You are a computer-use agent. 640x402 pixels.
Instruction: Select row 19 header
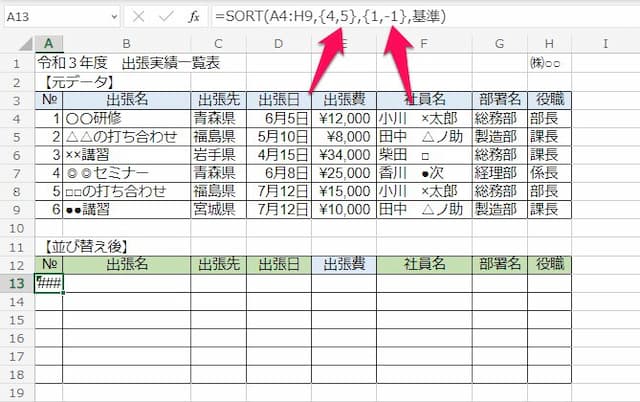point(17,393)
